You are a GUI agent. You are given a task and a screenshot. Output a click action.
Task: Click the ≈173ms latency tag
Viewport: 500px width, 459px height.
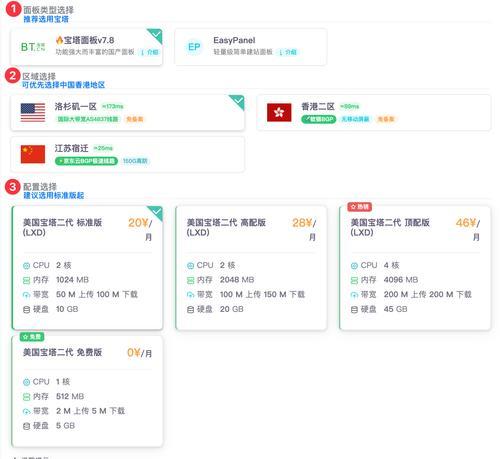(x=113, y=106)
